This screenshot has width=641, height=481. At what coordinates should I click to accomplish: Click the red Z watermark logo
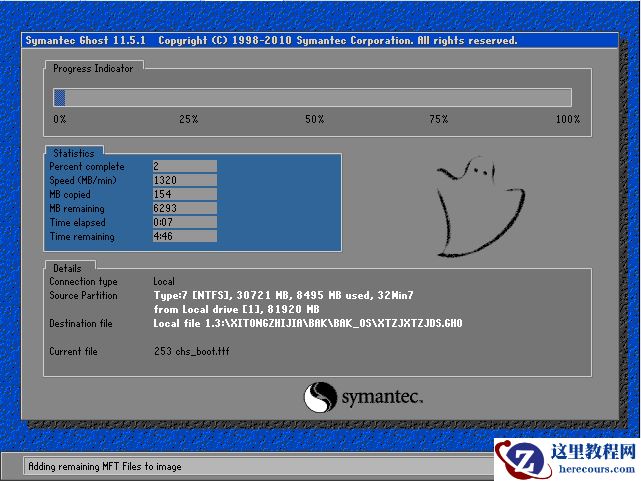click(x=520, y=459)
